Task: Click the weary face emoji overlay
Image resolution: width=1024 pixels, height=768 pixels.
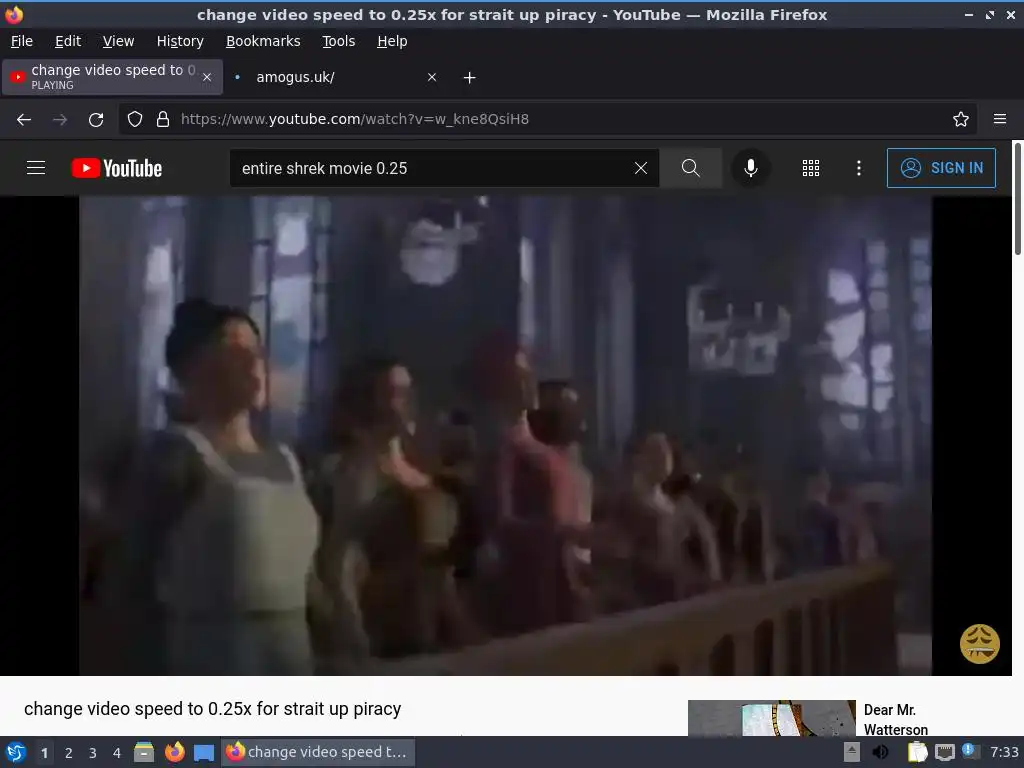Action: (x=980, y=644)
